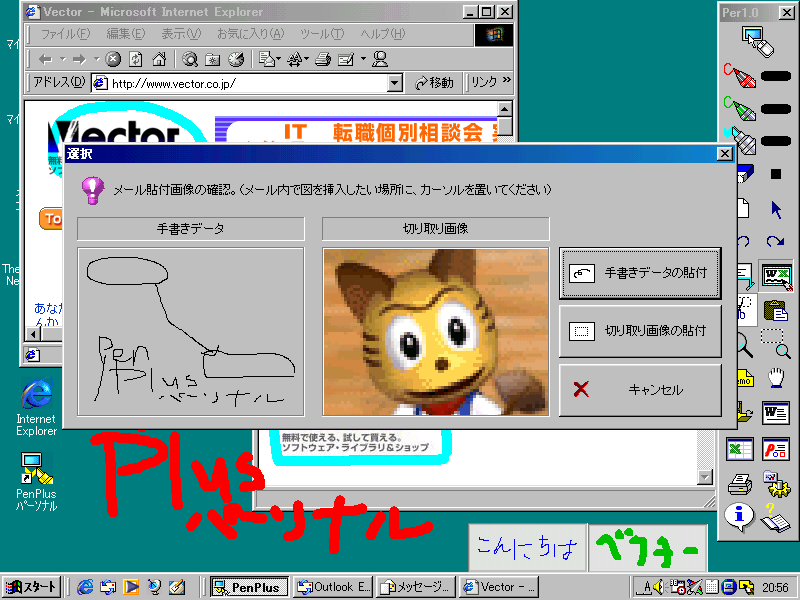Click the History icon in IE toolbar
The height and width of the screenshot is (600, 800).
(236, 60)
